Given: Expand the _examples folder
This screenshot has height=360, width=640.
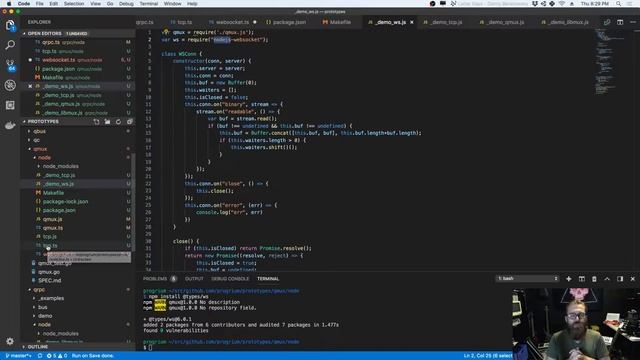Looking at the screenshot, I should pos(51,298).
